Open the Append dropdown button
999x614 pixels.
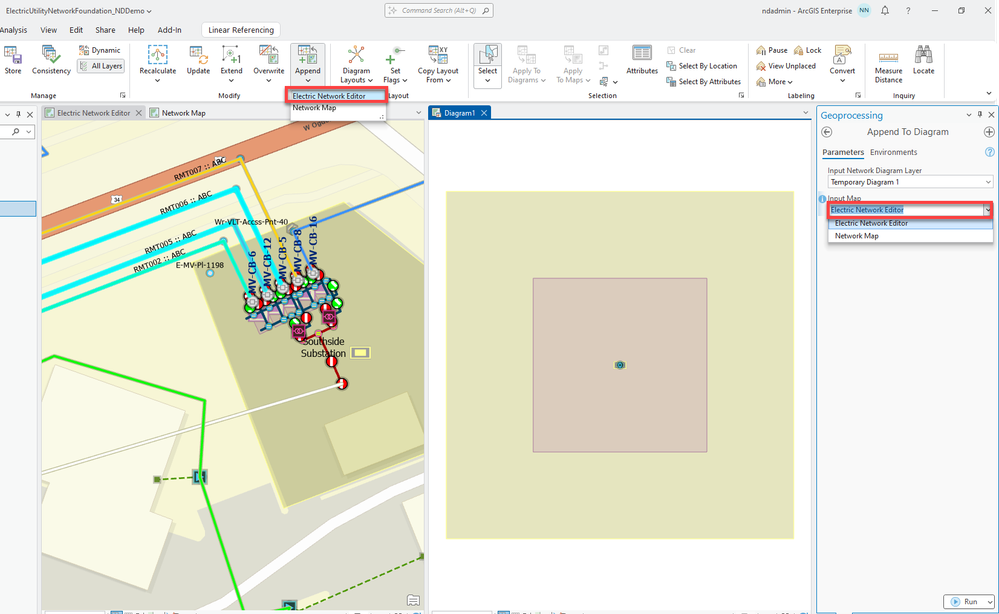point(308,64)
